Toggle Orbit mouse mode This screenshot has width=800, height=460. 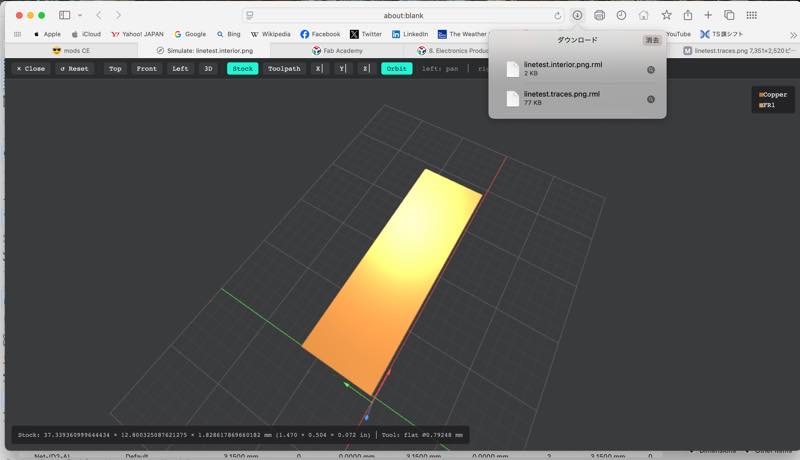(396, 68)
